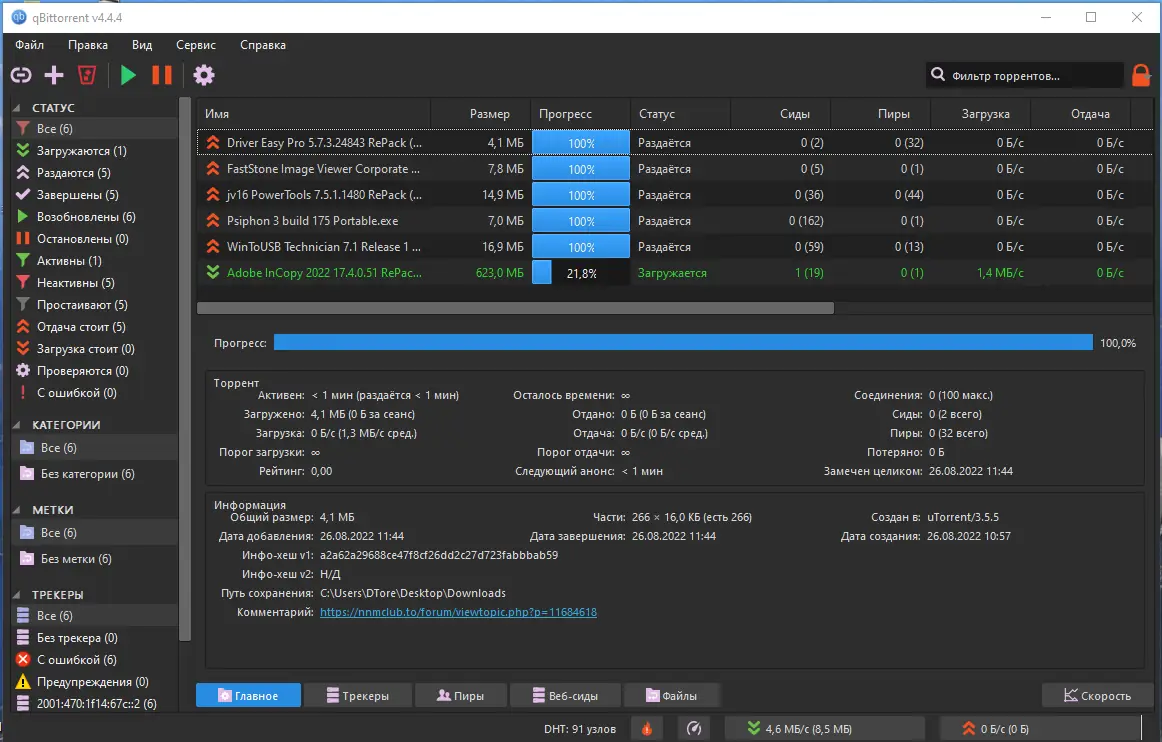Click the detail panel Прогресс bar
Image resolution: width=1162 pixels, height=742 pixels.
683,342
